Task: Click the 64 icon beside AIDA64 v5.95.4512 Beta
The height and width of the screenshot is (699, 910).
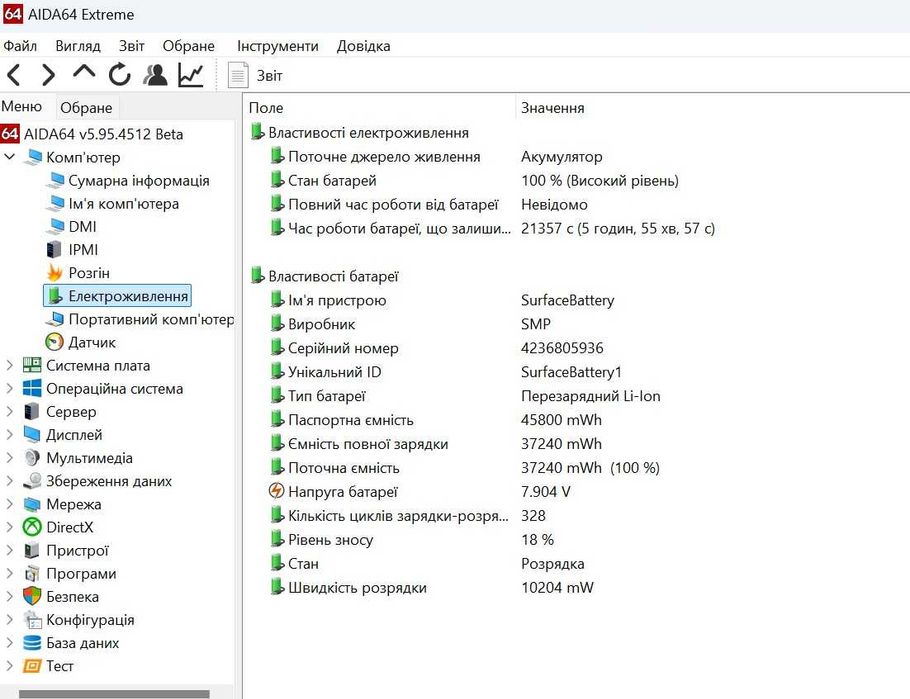Action: coord(10,134)
